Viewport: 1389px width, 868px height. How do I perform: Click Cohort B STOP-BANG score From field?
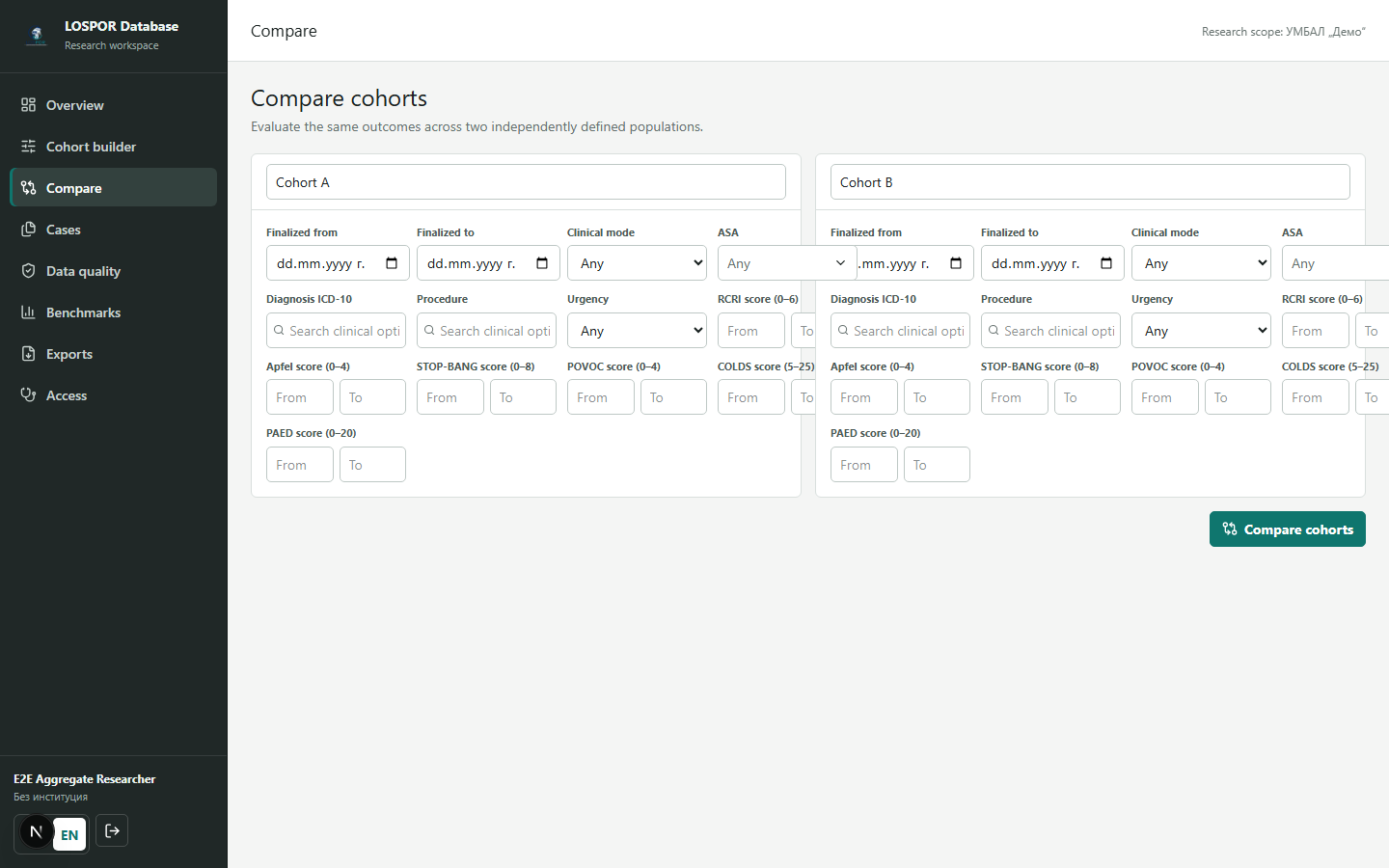(1015, 397)
